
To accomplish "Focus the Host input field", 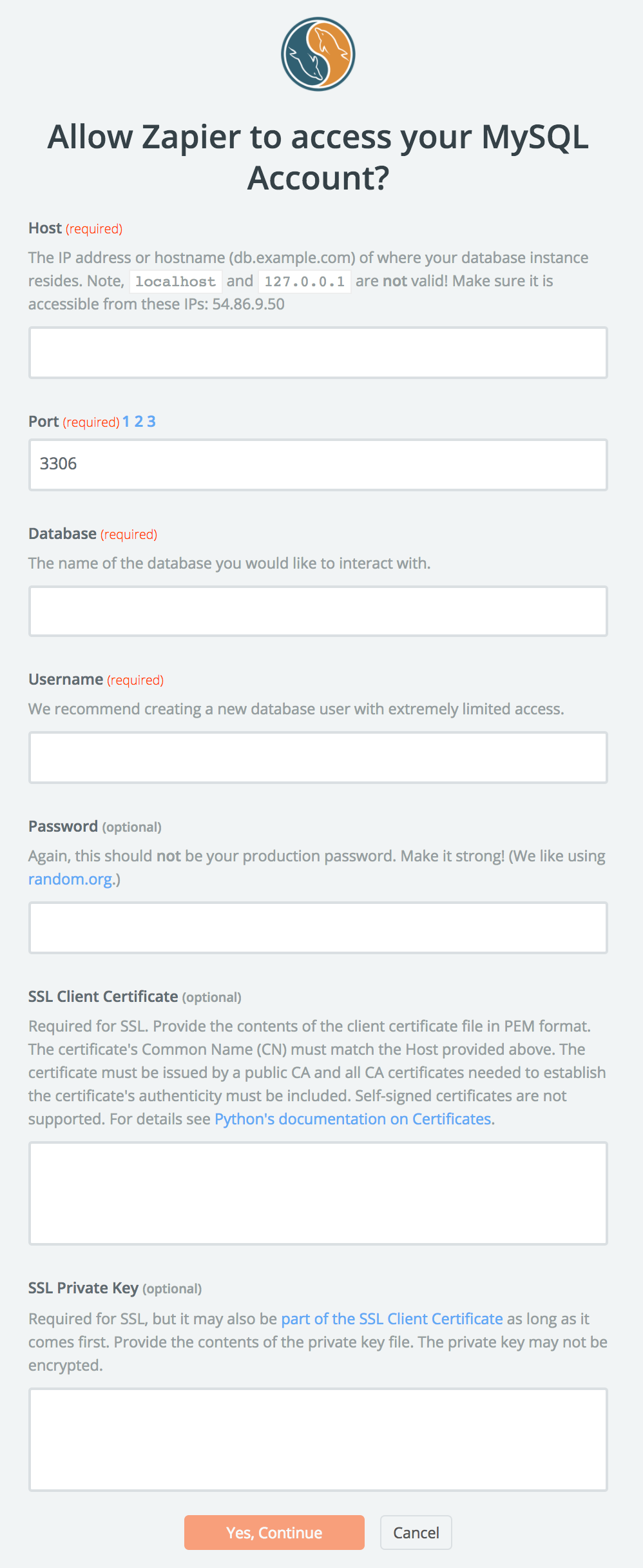I will (x=318, y=353).
